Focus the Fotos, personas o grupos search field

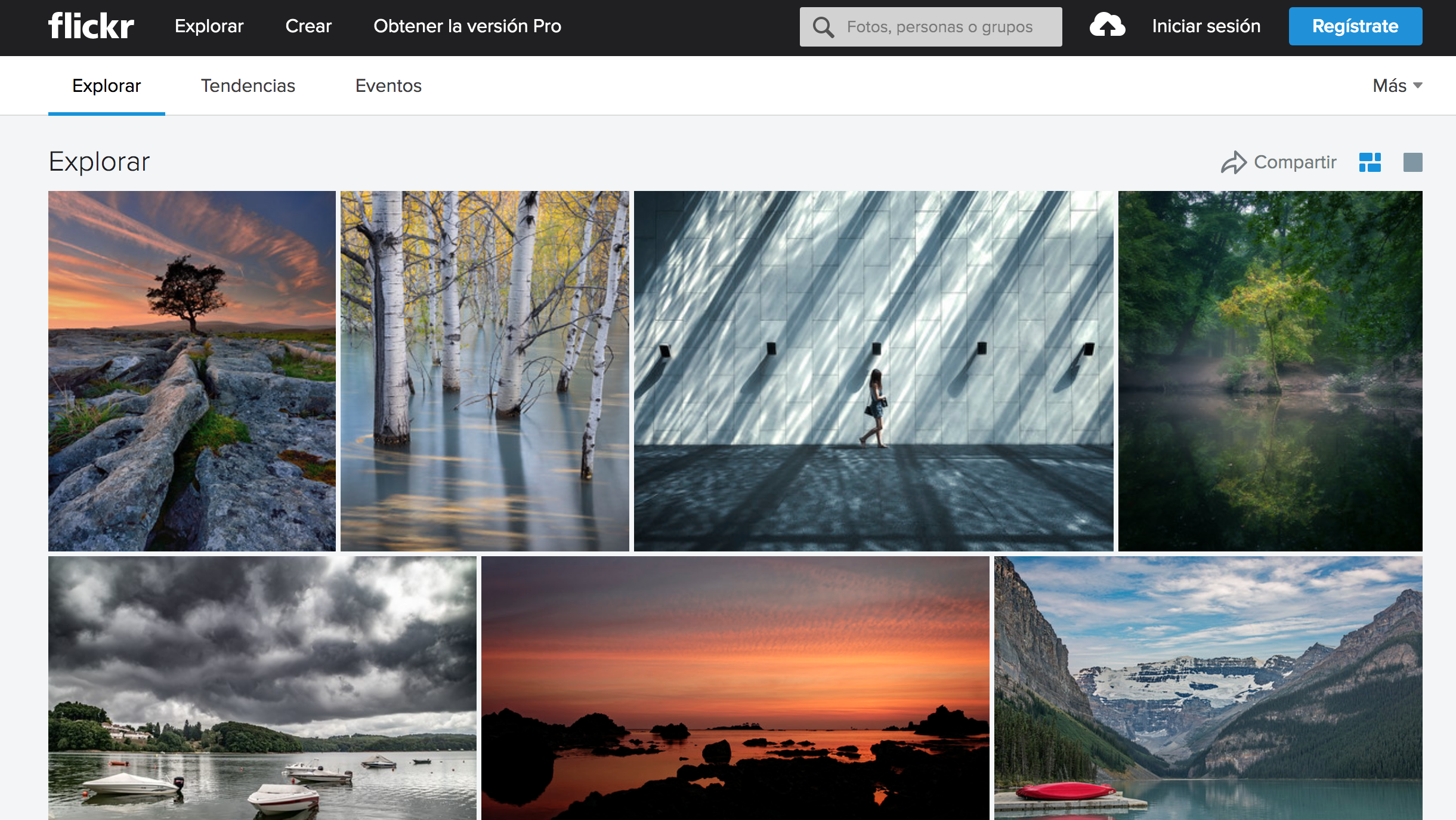(931, 27)
